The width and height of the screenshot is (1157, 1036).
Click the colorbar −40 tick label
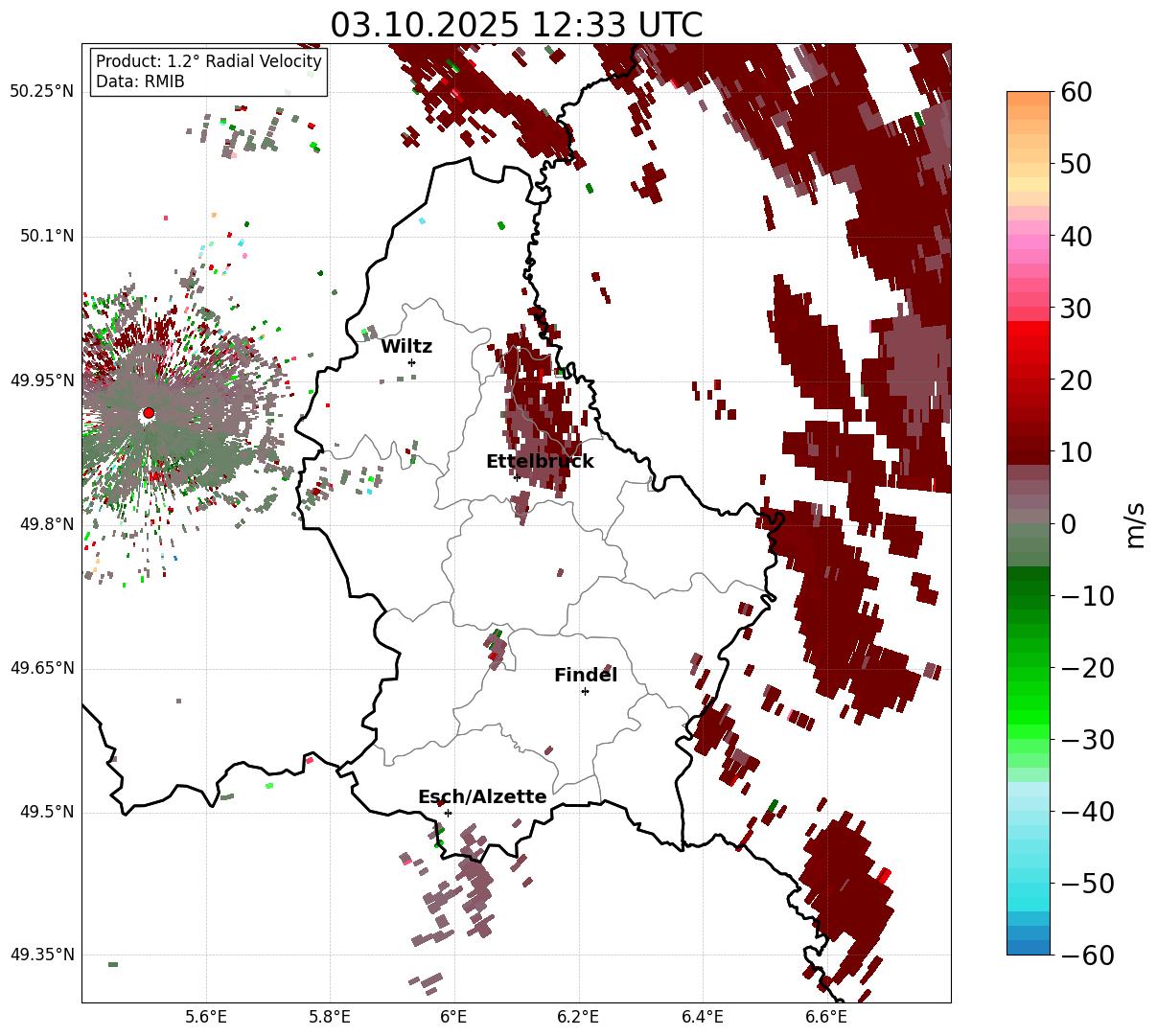click(x=1087, y=812)
